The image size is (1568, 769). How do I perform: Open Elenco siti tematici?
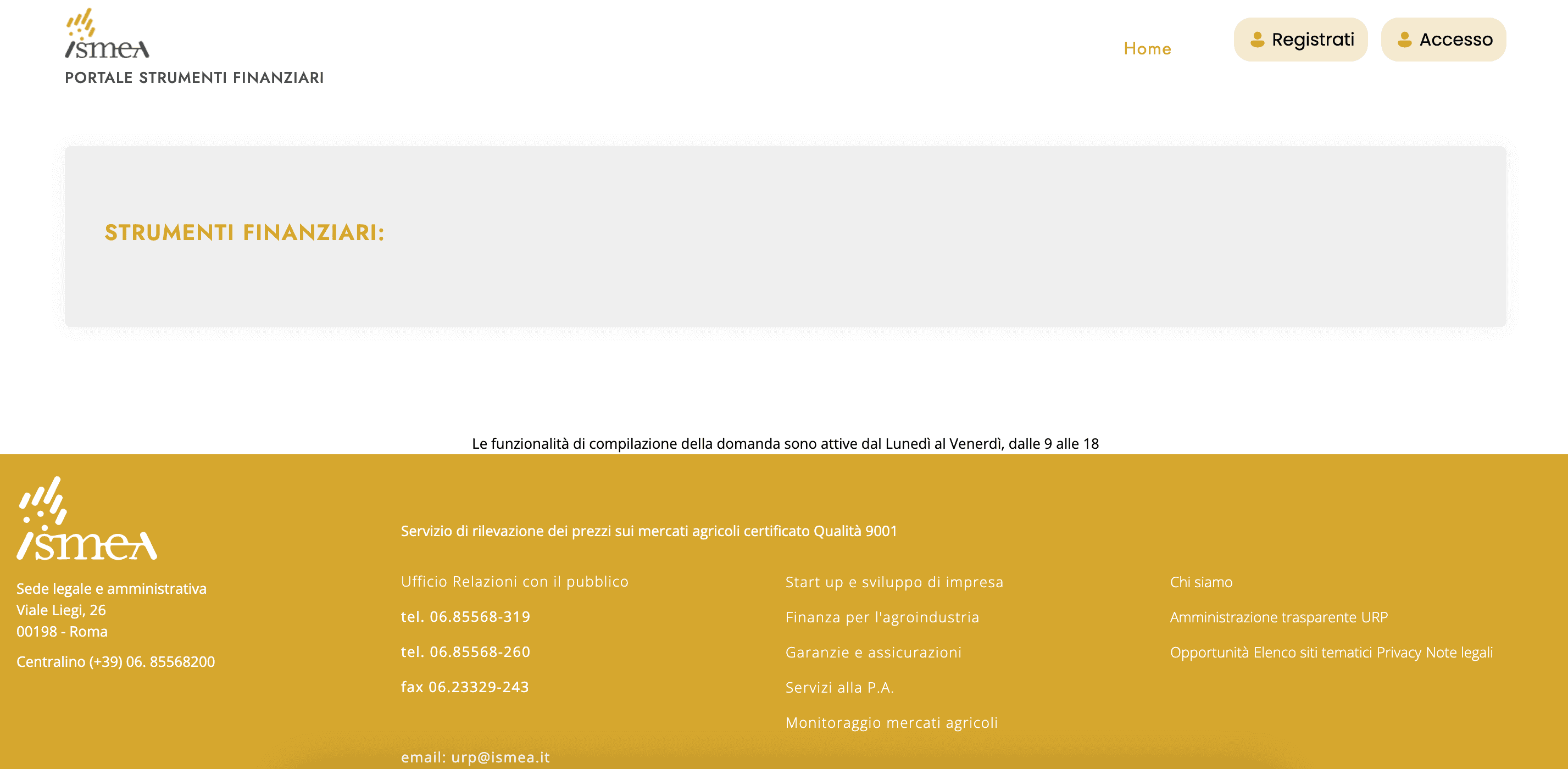[1315, 652]
